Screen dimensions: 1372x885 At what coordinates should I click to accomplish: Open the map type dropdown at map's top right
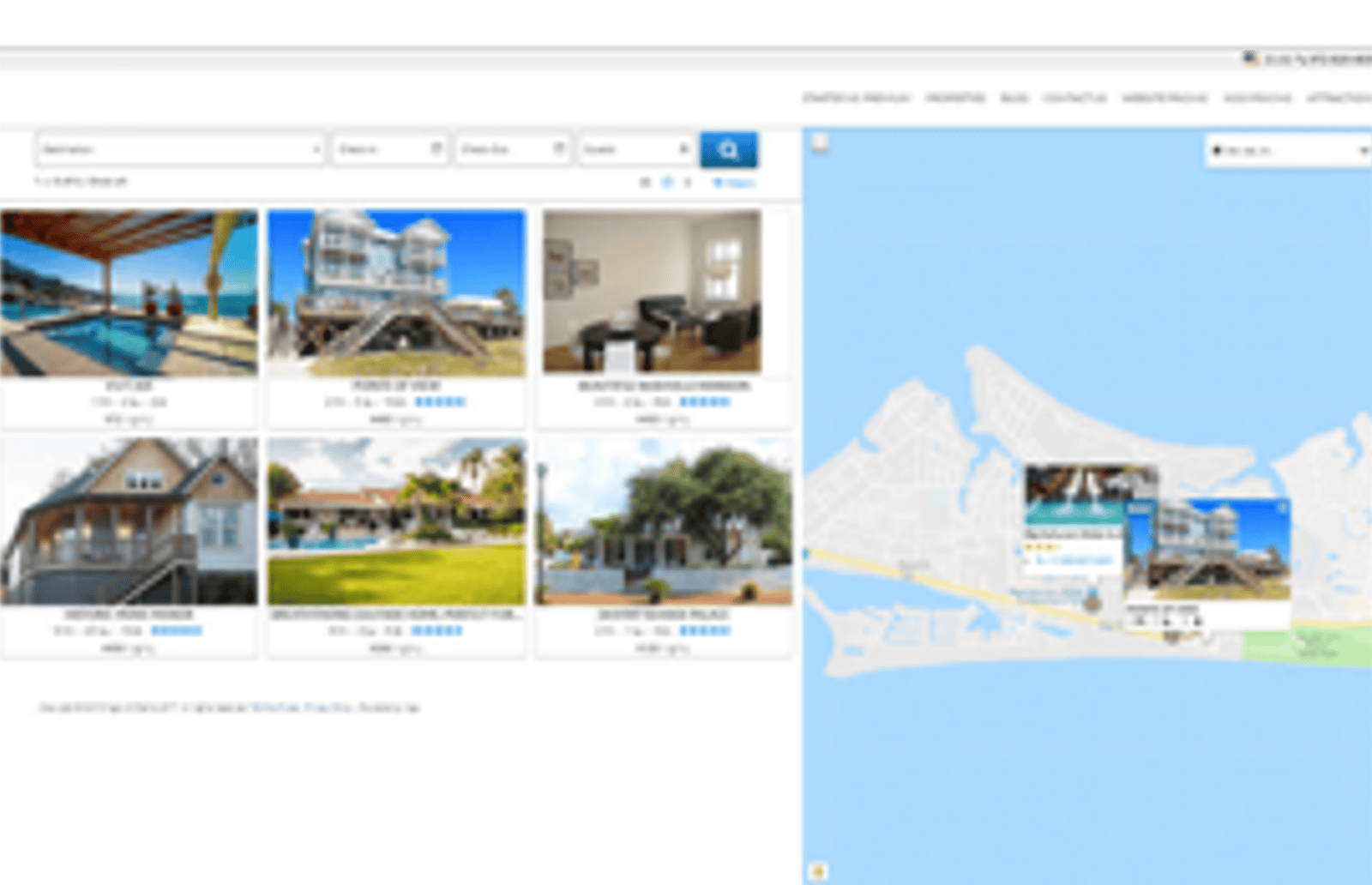[x=1288, y=150]
